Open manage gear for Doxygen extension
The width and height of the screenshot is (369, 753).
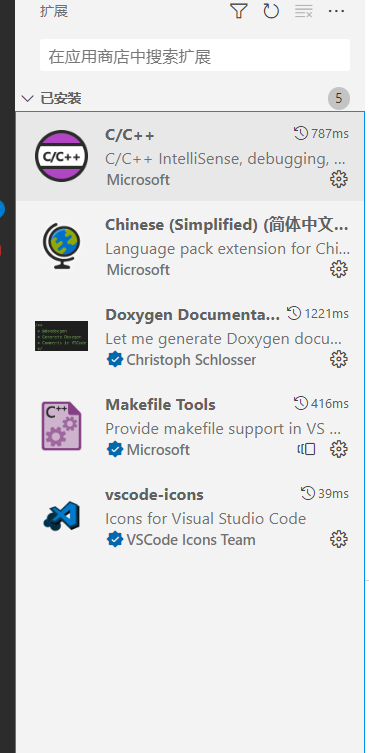click(339, 359)
